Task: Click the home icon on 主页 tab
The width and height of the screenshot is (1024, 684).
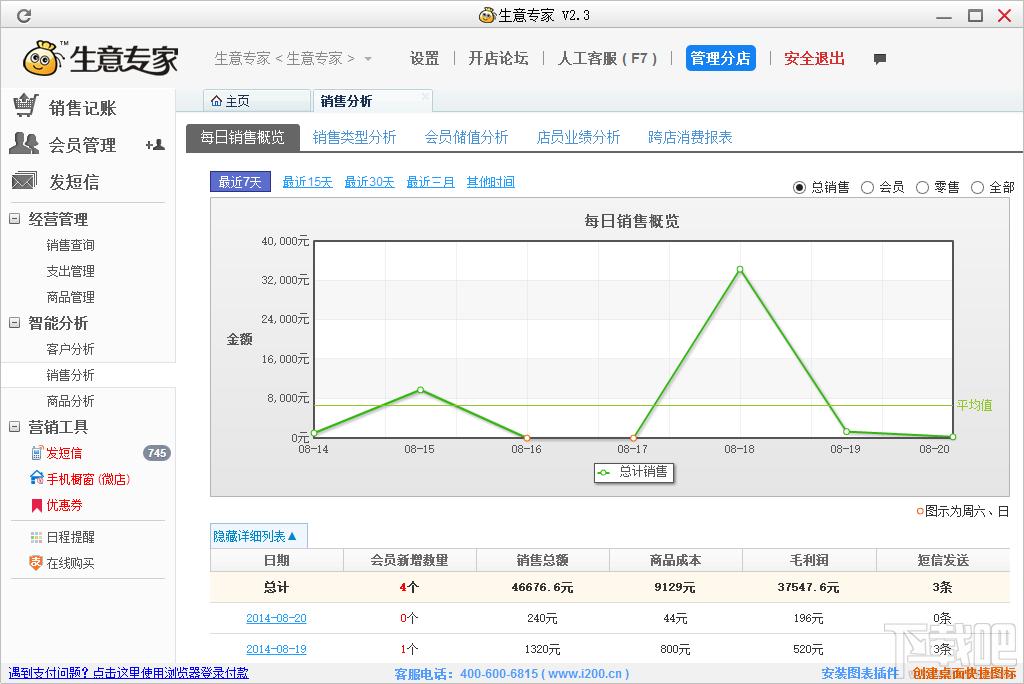Action: click(216, 101)
